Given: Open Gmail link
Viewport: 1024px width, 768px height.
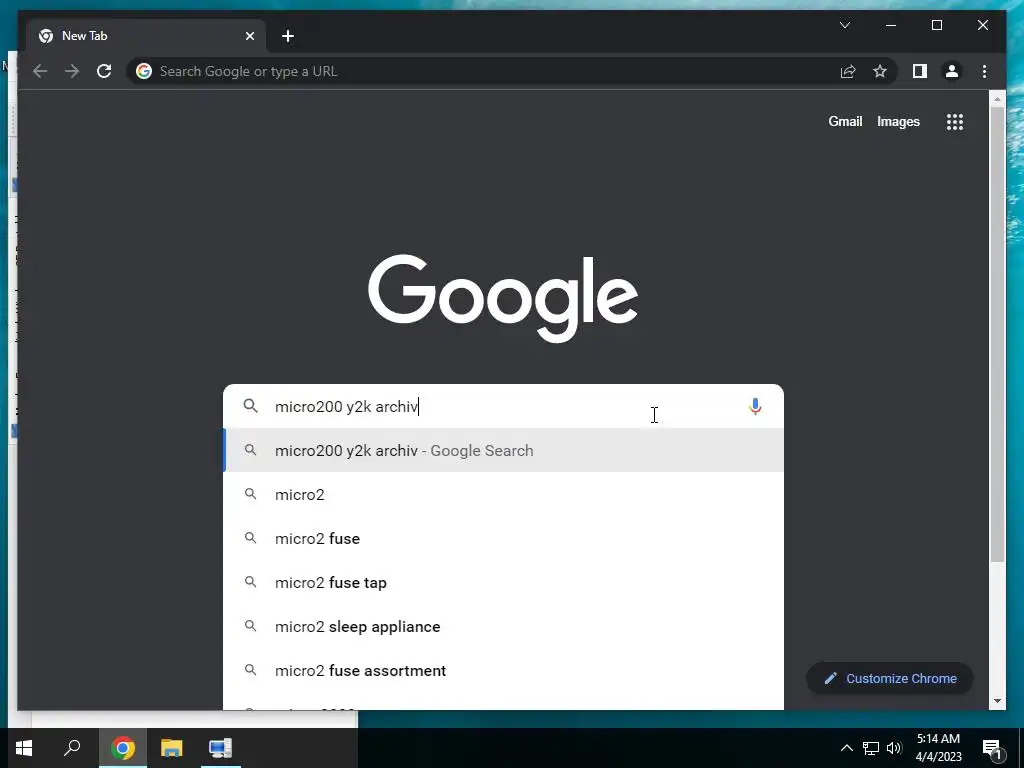Looking at the screenshot, I should [x=845, y=121].
